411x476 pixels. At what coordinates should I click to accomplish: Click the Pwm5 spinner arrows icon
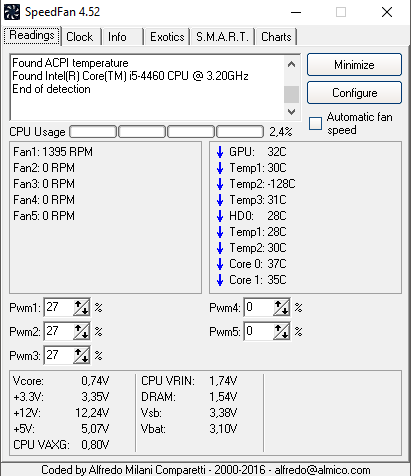point(282,331)
